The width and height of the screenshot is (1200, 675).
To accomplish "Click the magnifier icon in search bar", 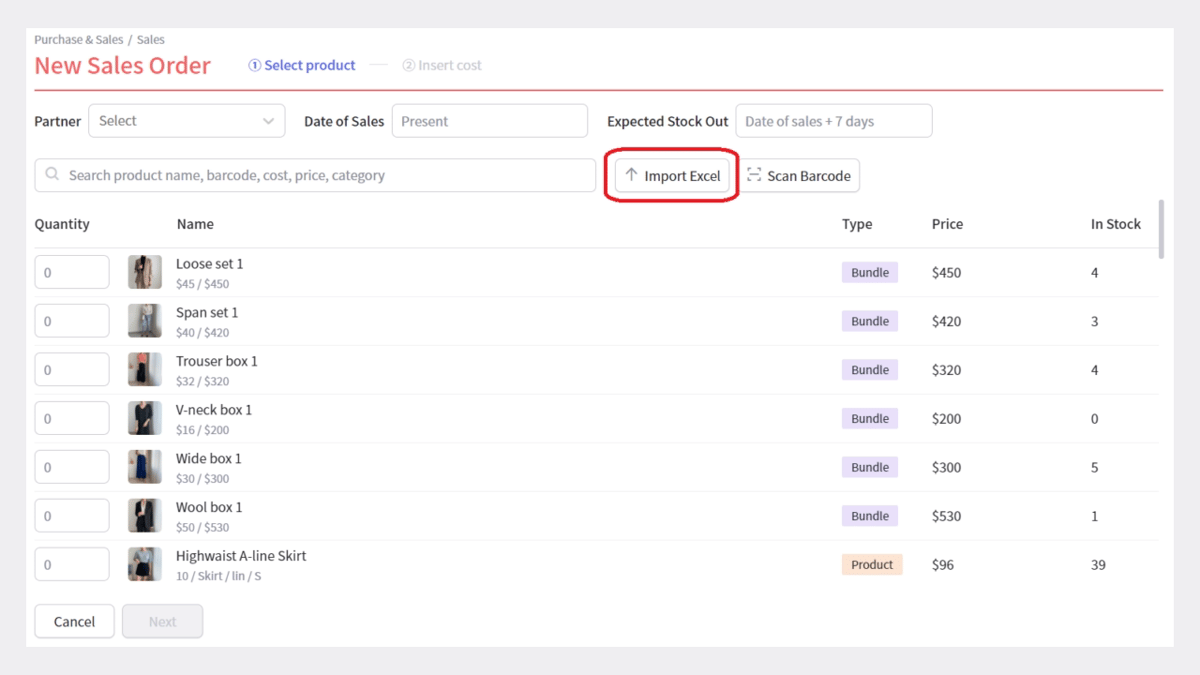I will pos(52,175).
